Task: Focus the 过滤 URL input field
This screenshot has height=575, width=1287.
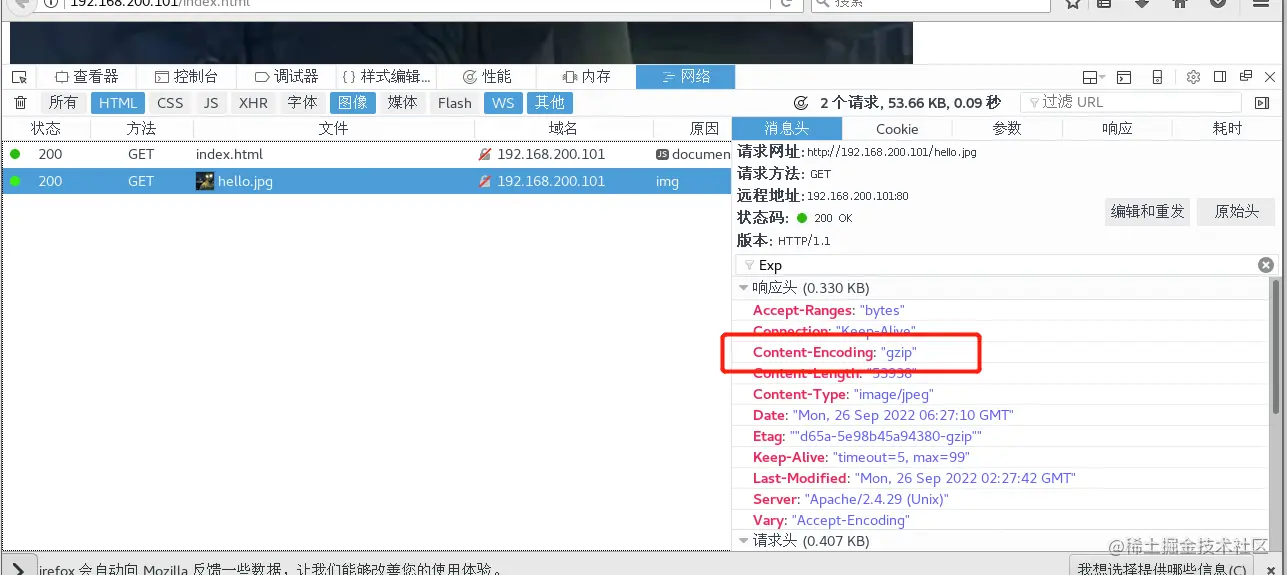Action: [1131, 102]
